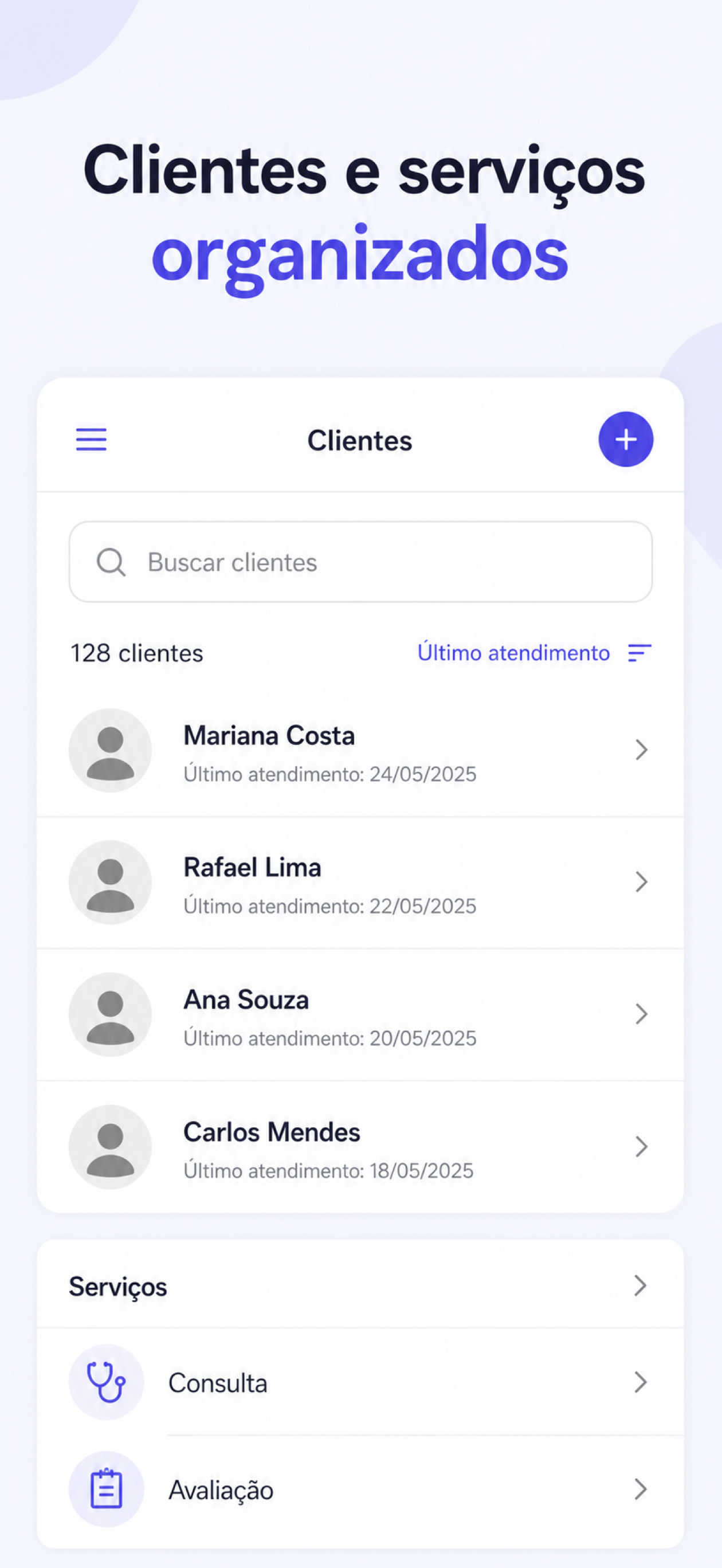722x1568 pixels.
Task: Open Serviços section chevron
Action: click(640, 1285)
